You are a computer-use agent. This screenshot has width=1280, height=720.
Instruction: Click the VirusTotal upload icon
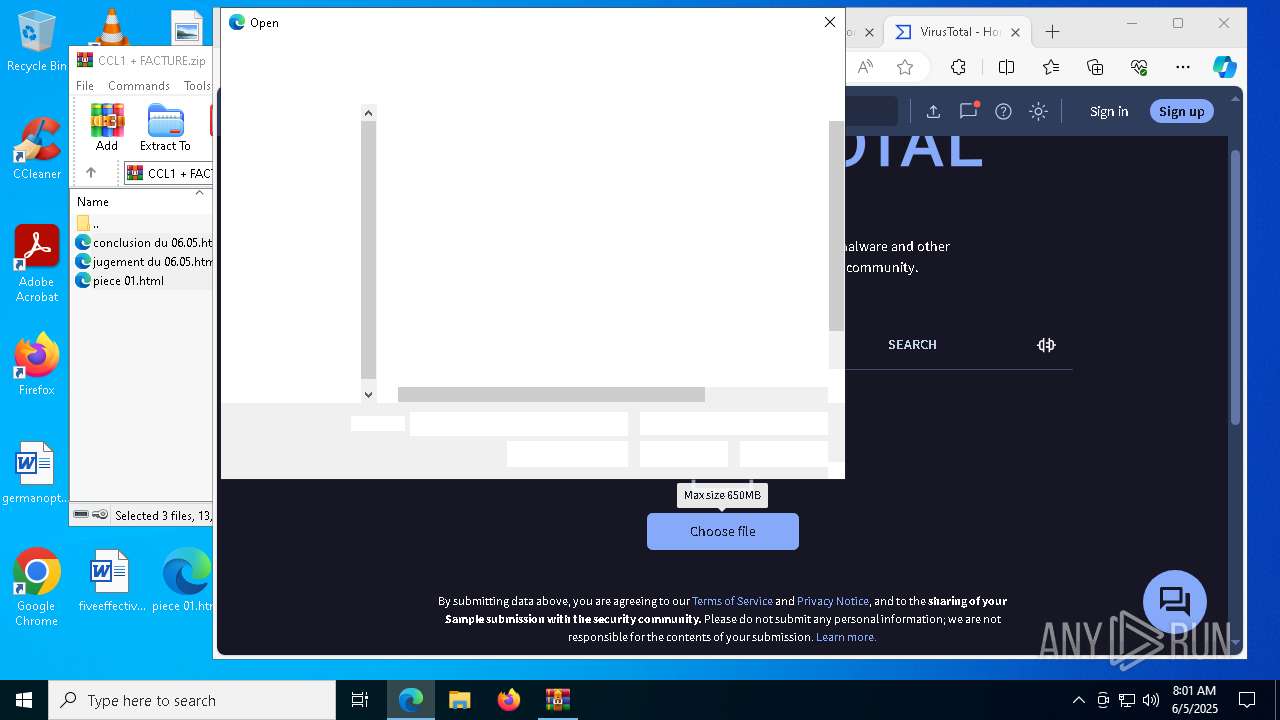click(933, 111)
